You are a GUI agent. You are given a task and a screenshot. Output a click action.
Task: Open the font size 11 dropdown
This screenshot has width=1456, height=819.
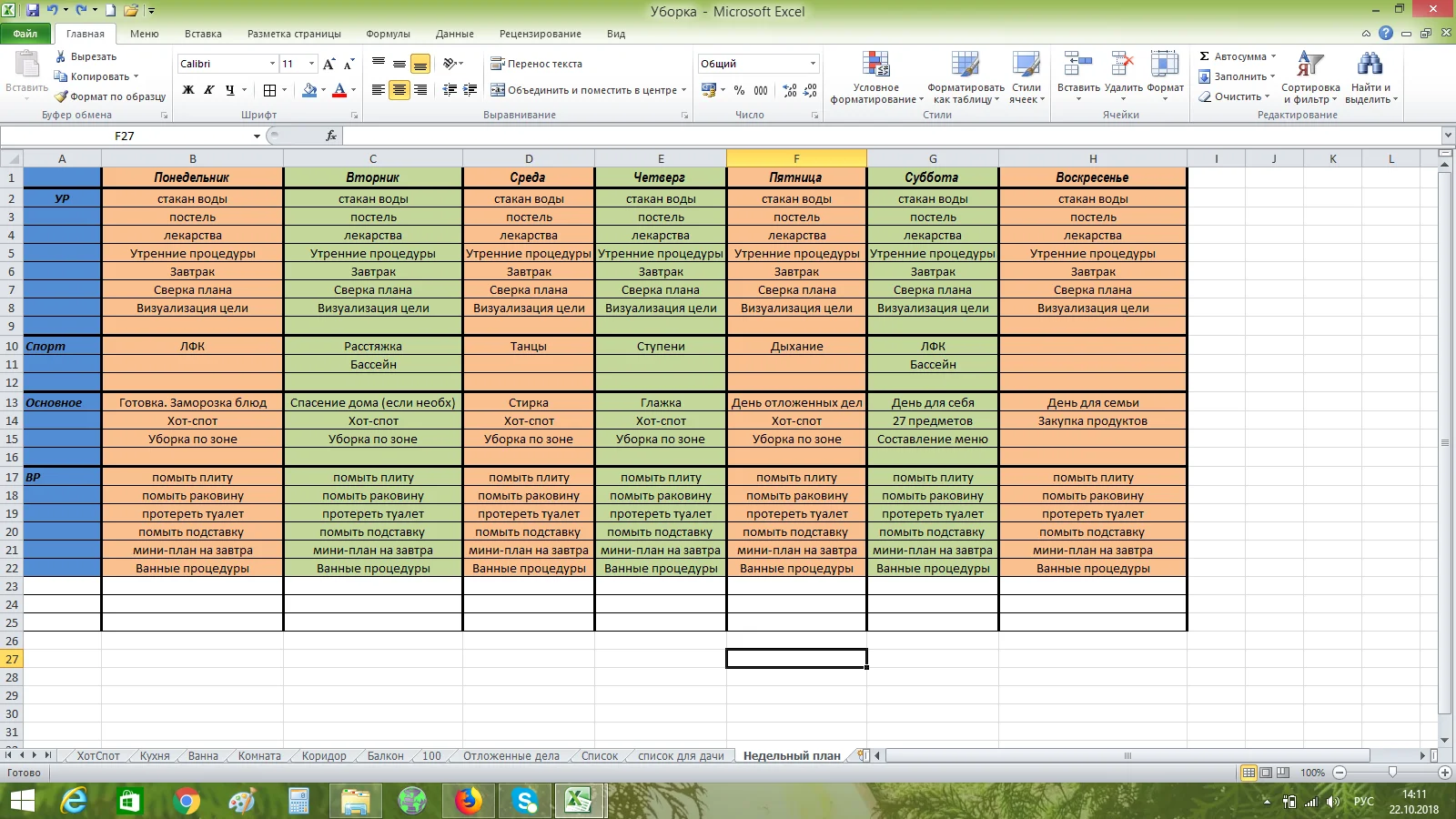click(312, 64)
